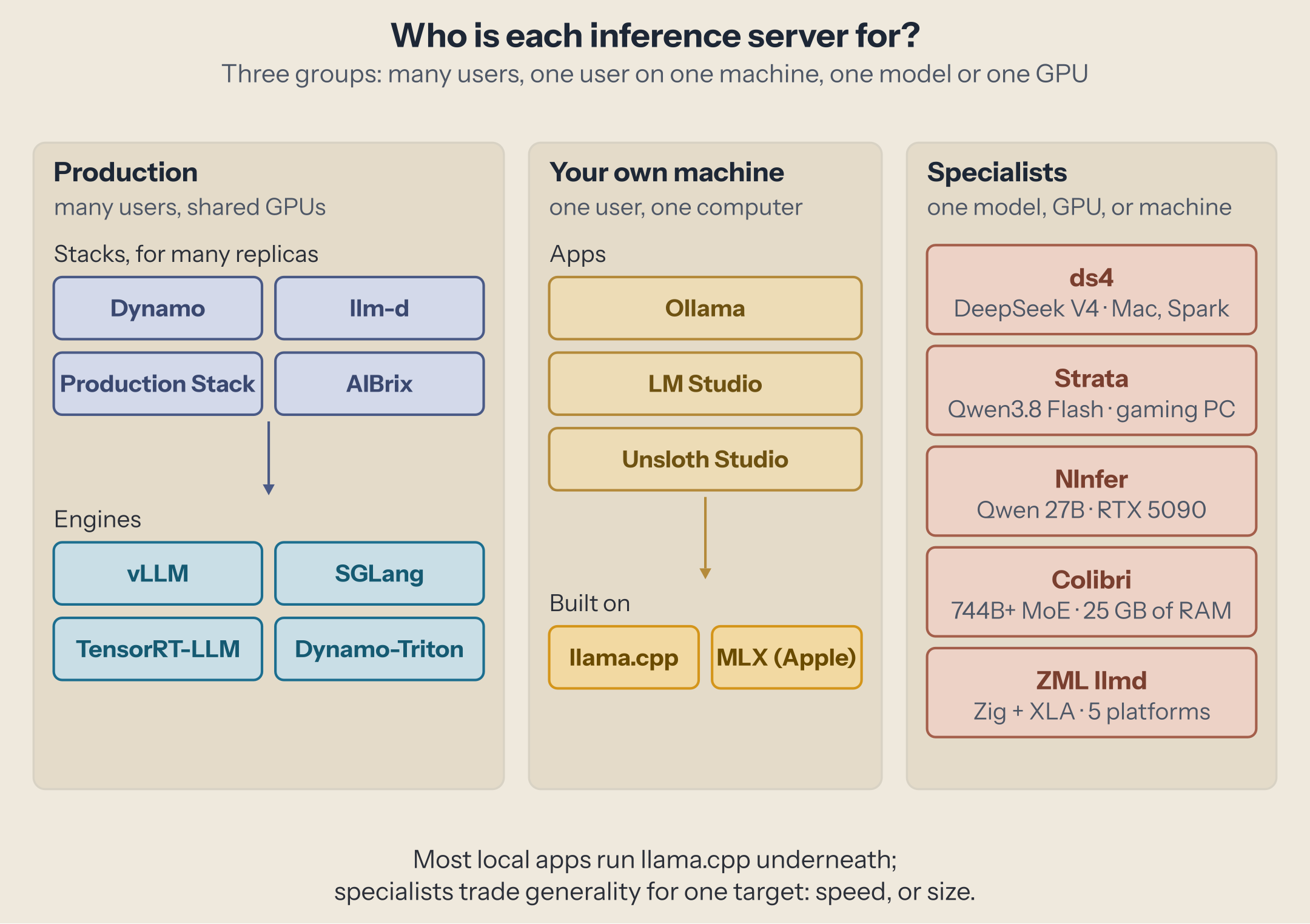Click 'Stacks, for many replicas' label
This screenshot has height=924, width=1310.
pos(186,254)
